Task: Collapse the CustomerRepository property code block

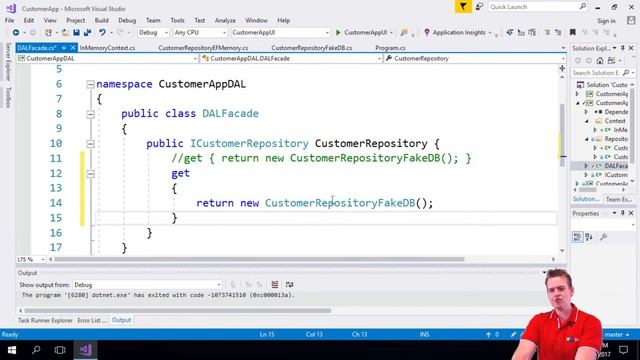Action: coord(91,144)
